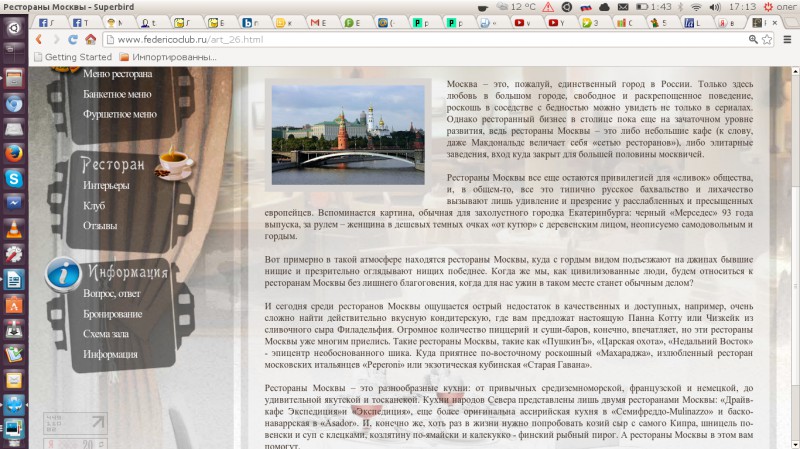Open the red warning triangle indicator
Viewport: 800px width, 449px height.
548,7
